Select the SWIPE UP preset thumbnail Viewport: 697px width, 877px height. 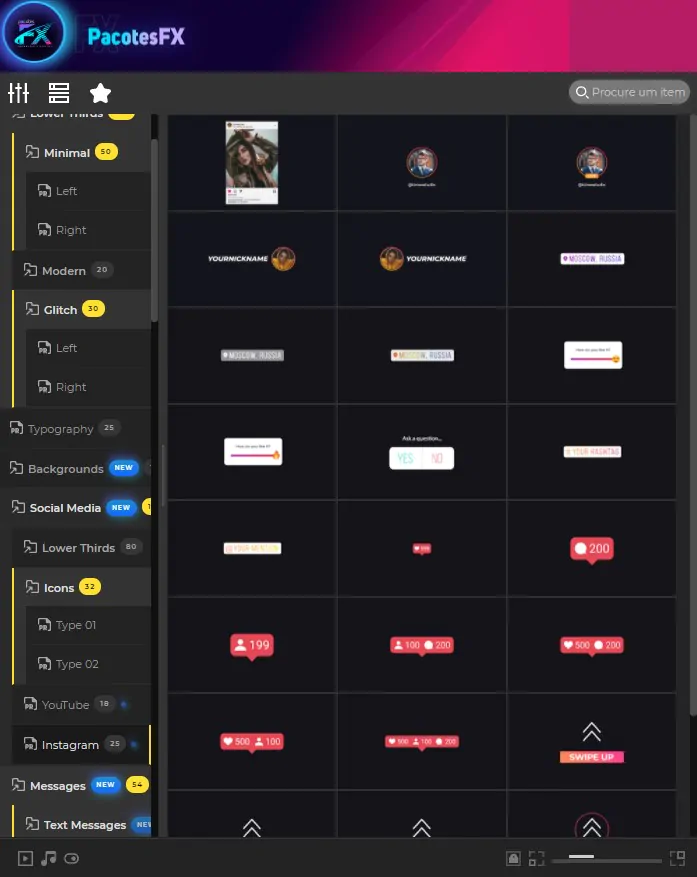pyautogui.click(x=592, y=742)
